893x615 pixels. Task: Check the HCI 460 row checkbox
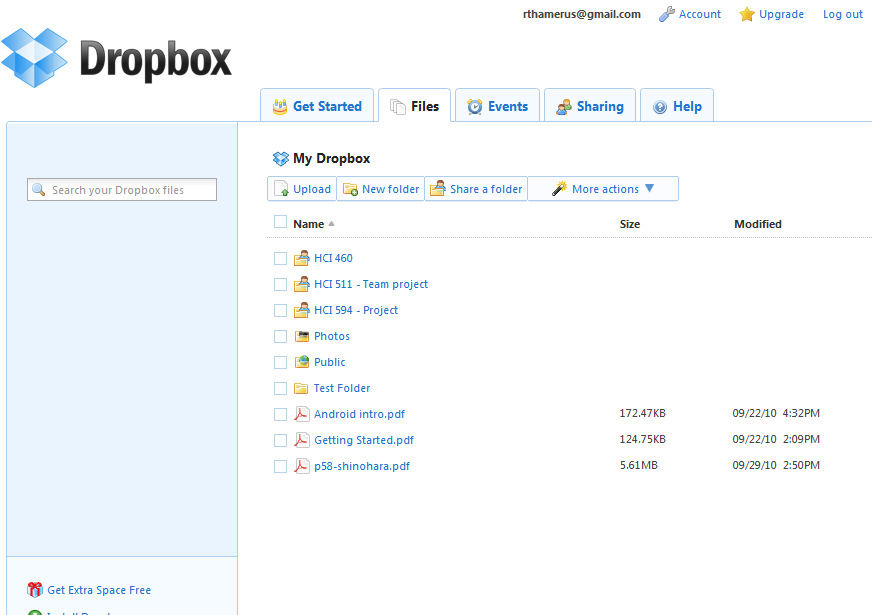(x=280, y=259)
